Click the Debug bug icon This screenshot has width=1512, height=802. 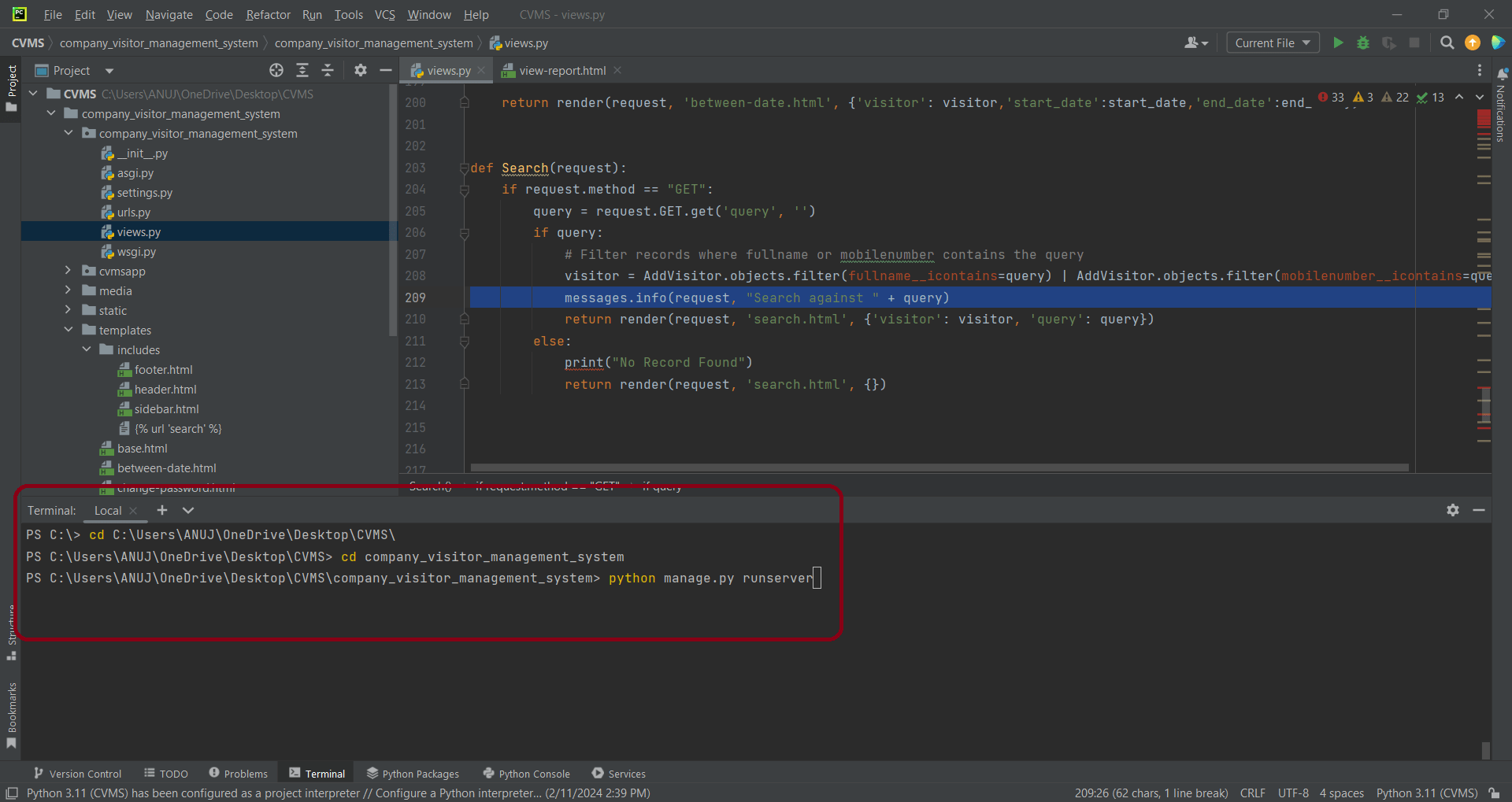(x=1363, y=43)
